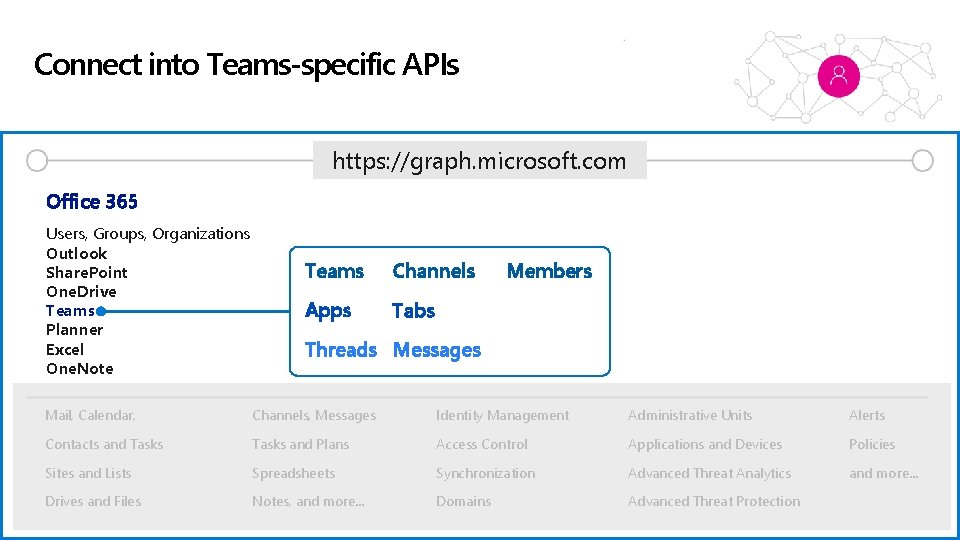Screen dimensions: 960x540
Task: Click 'Advanced Threat Analytics' grayed text
Action: (x=710, y=474)
